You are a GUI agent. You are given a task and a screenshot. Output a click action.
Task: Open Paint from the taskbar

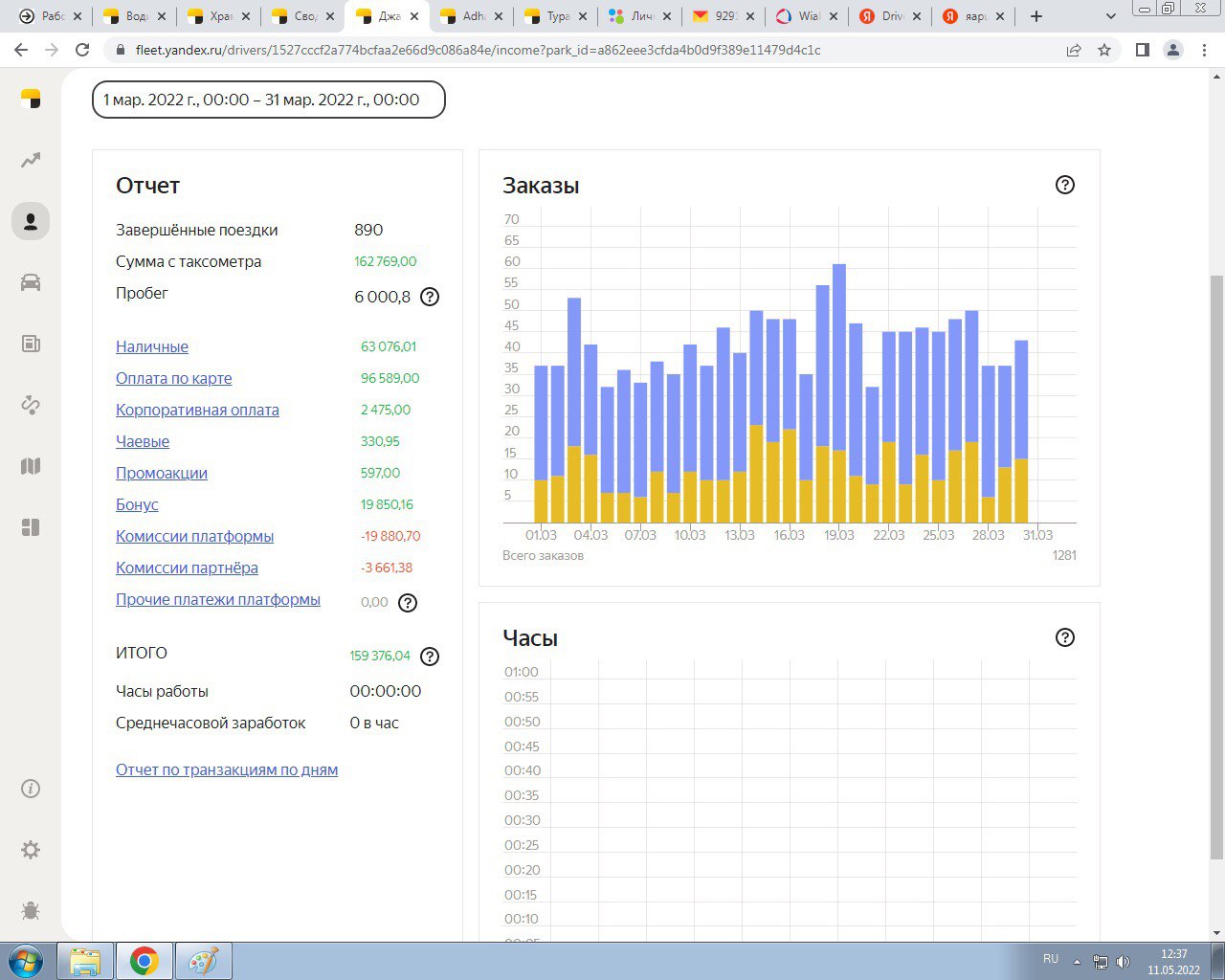click(x=203, y=961)
